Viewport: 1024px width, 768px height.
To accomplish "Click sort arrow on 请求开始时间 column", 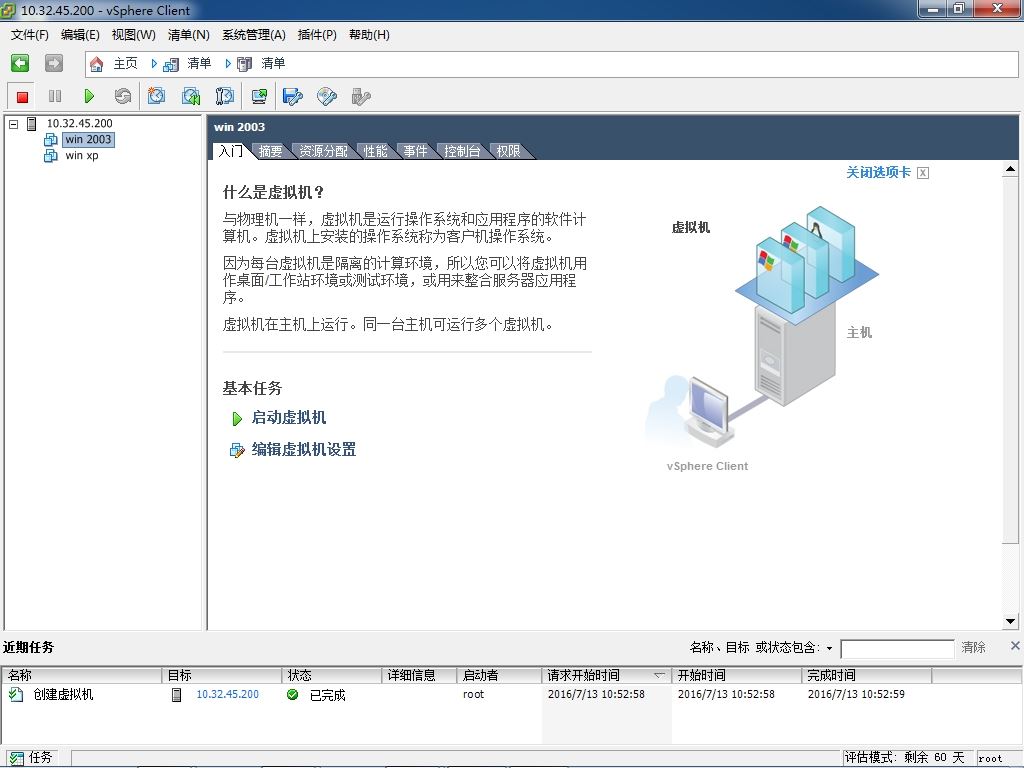I will (x=660, y=675).
